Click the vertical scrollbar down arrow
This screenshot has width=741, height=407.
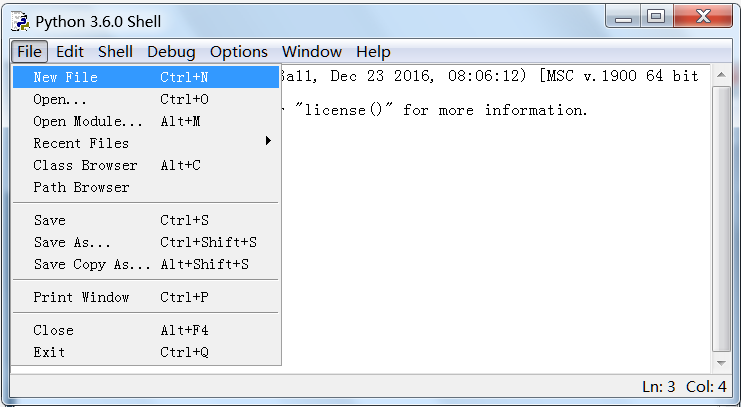tap(721, 362)
